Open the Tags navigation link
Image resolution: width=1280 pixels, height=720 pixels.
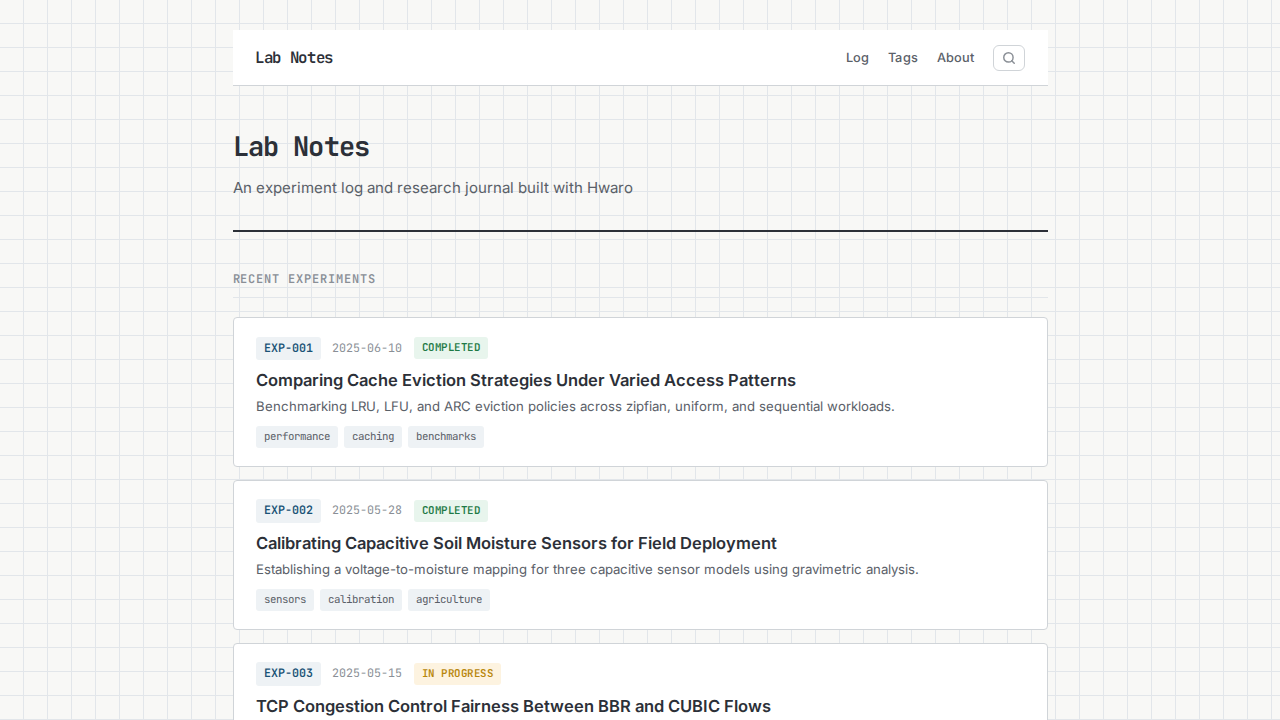point(902,58)
